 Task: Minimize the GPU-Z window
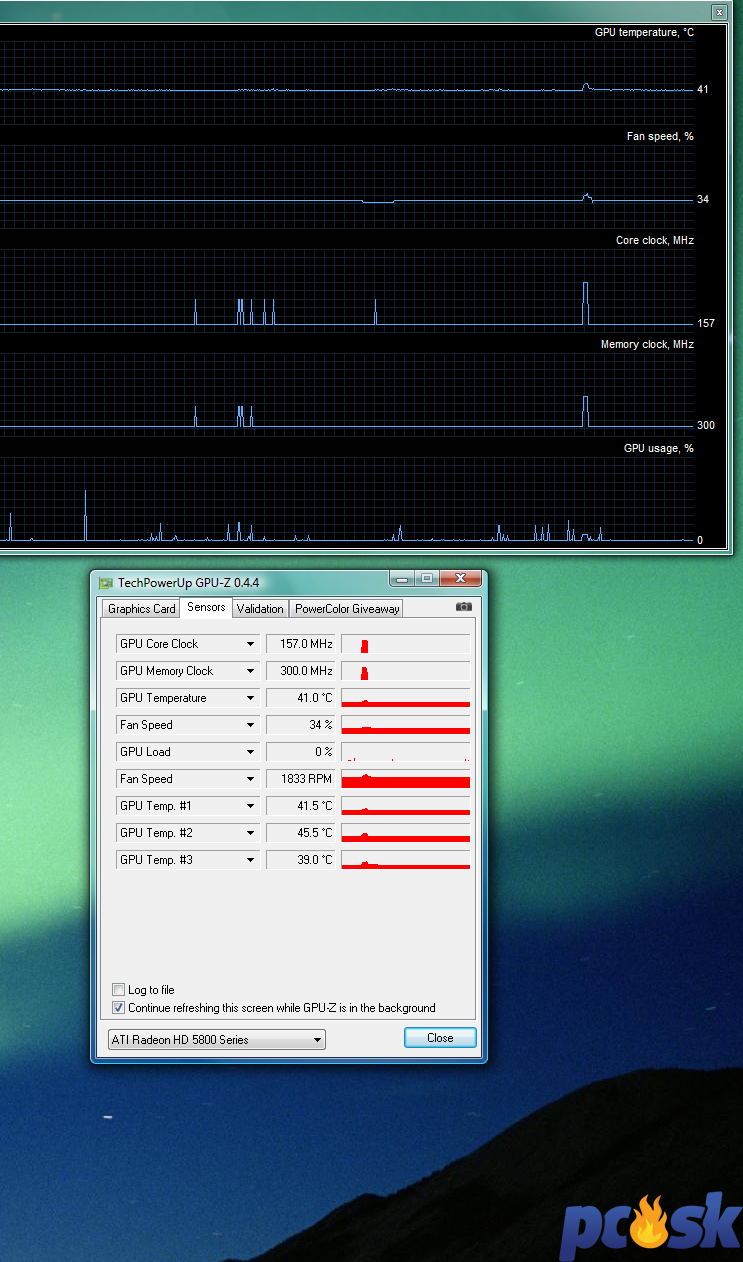tap(402, 579)
